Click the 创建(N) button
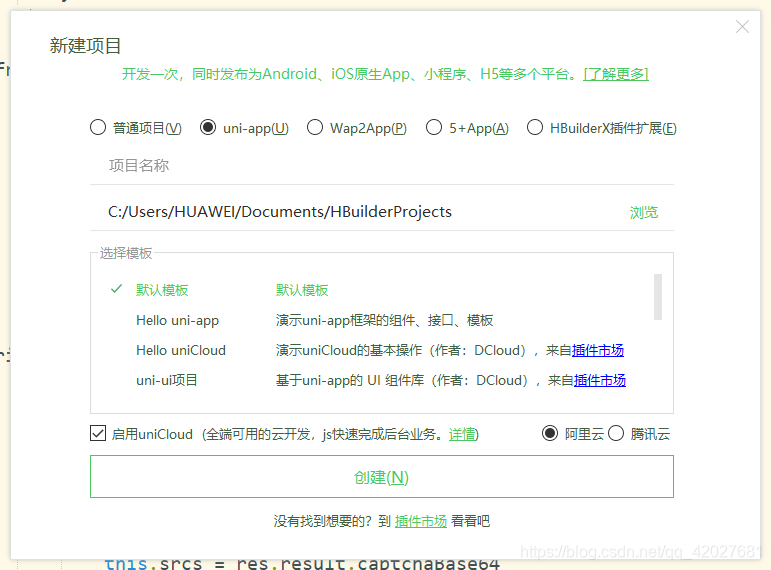Image resolution: width=771 pixels, height=570 pixels. coord(382,477)
